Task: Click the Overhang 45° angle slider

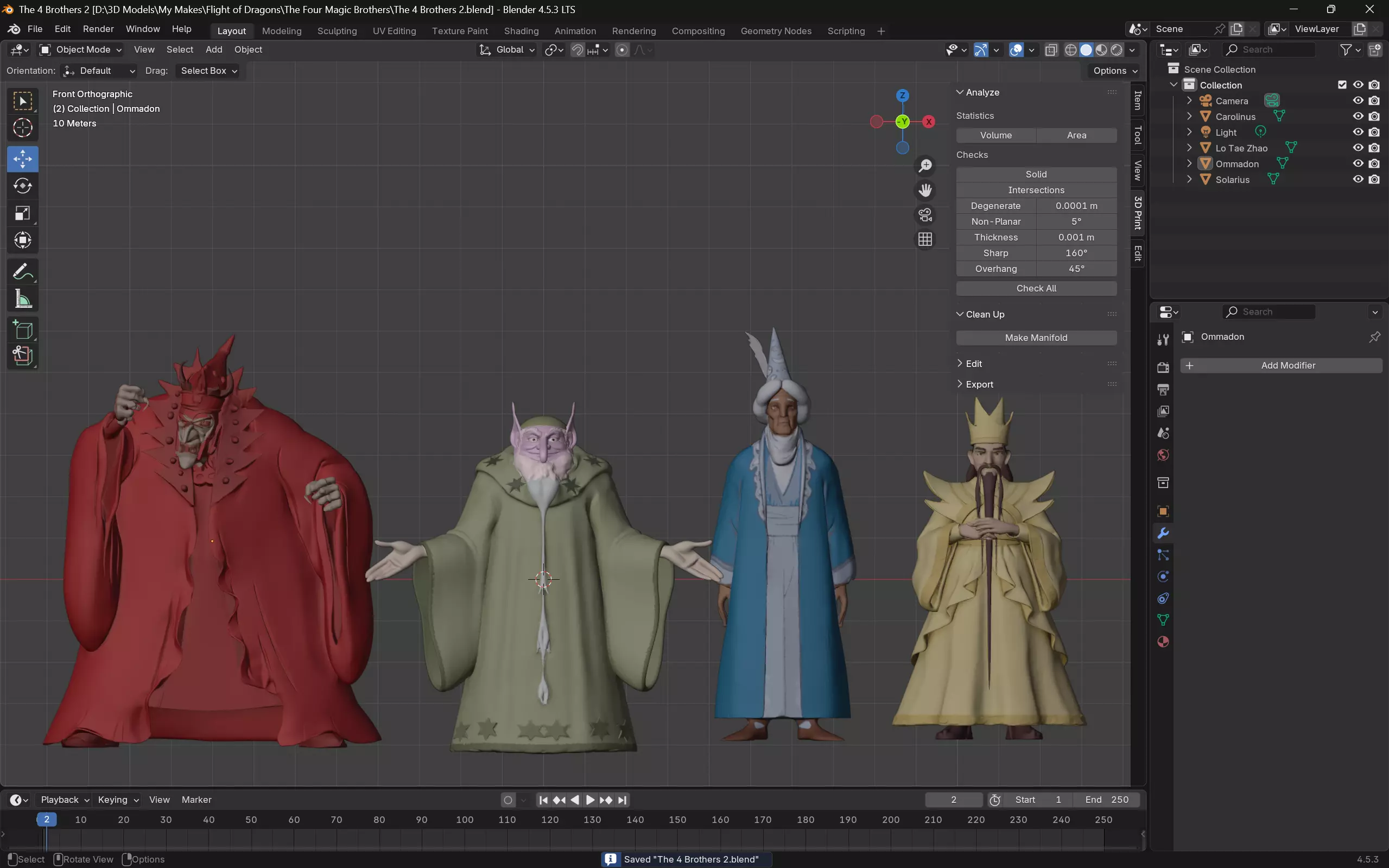Action: 1076,269
